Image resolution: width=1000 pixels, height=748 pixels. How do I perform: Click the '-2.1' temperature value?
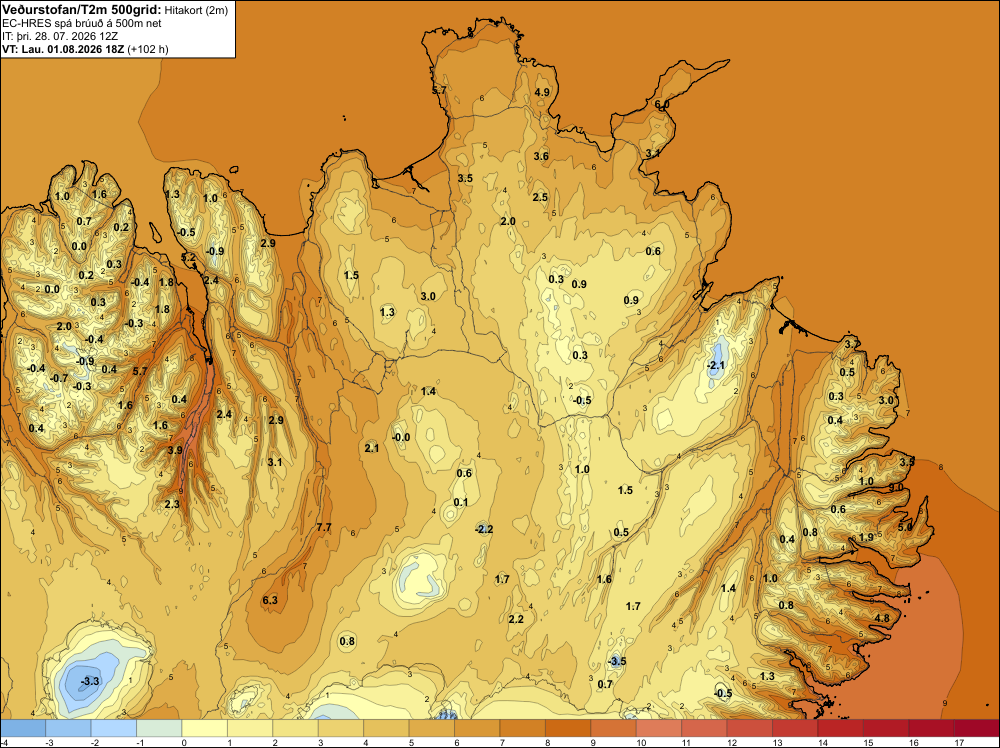point(716,365)
